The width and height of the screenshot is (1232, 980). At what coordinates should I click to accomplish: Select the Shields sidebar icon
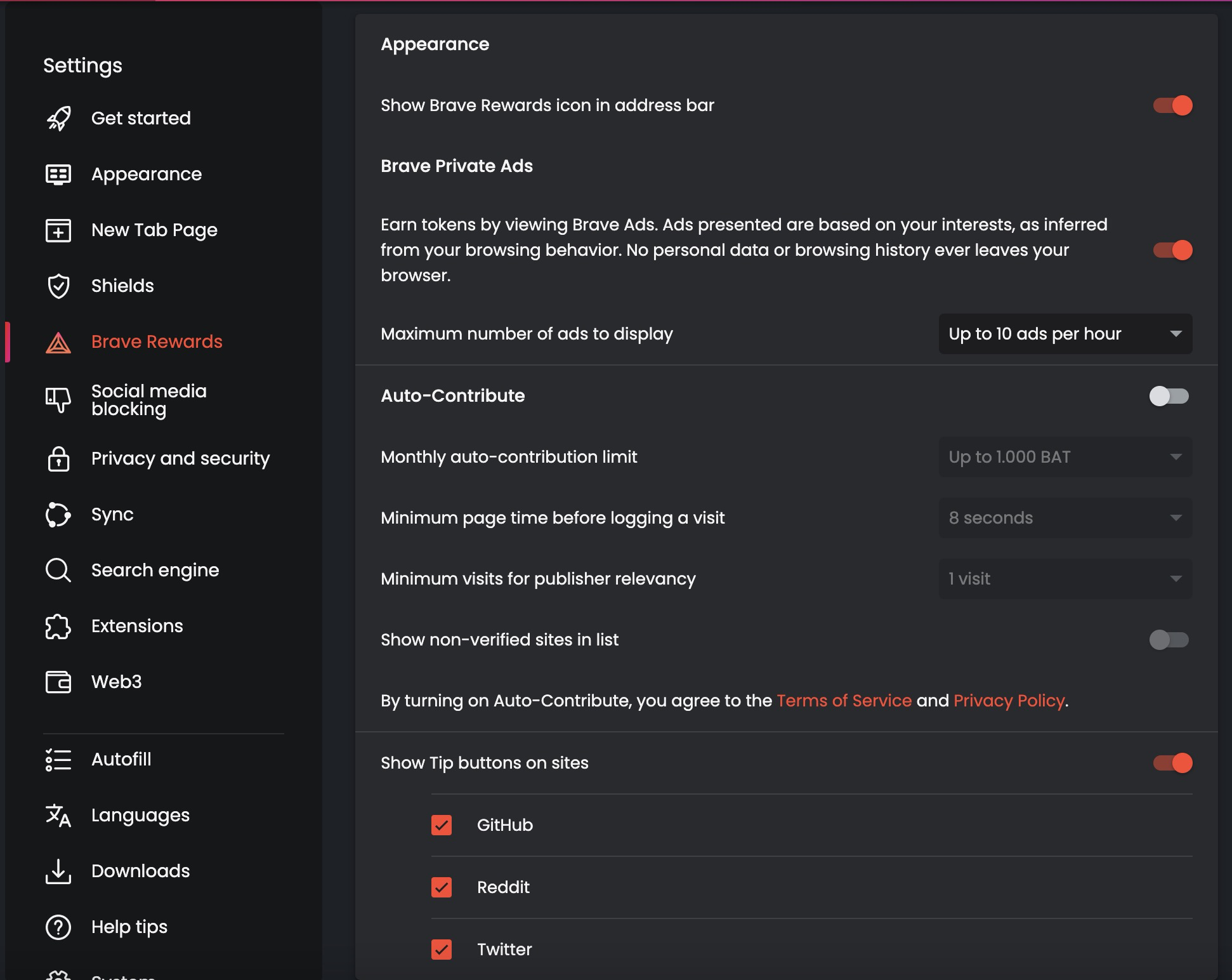(58, 286)
